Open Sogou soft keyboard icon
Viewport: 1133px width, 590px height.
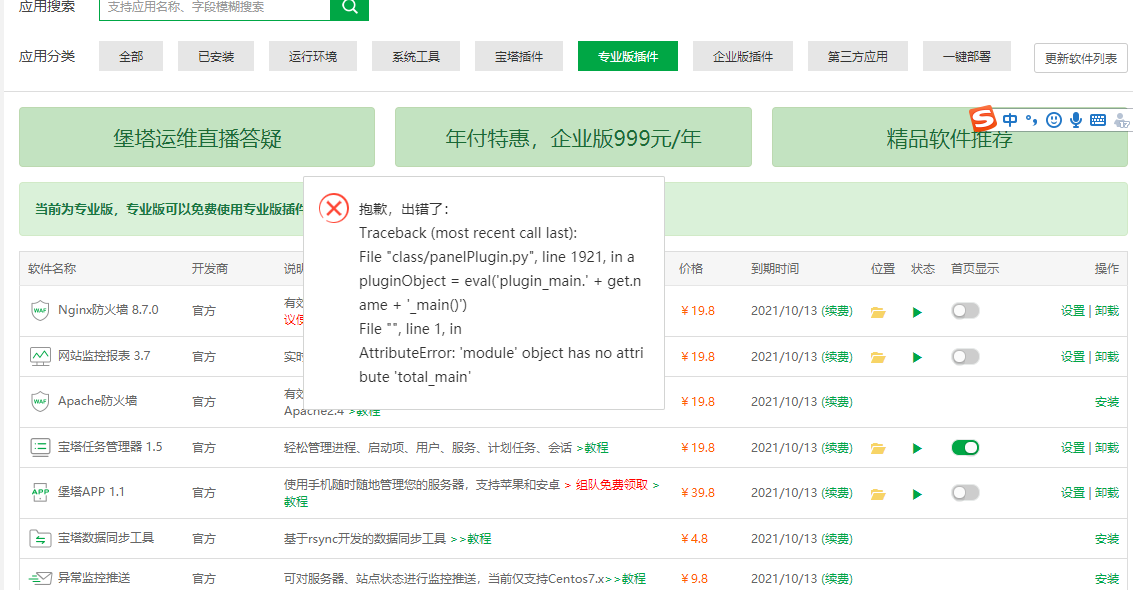(1098, 120)
